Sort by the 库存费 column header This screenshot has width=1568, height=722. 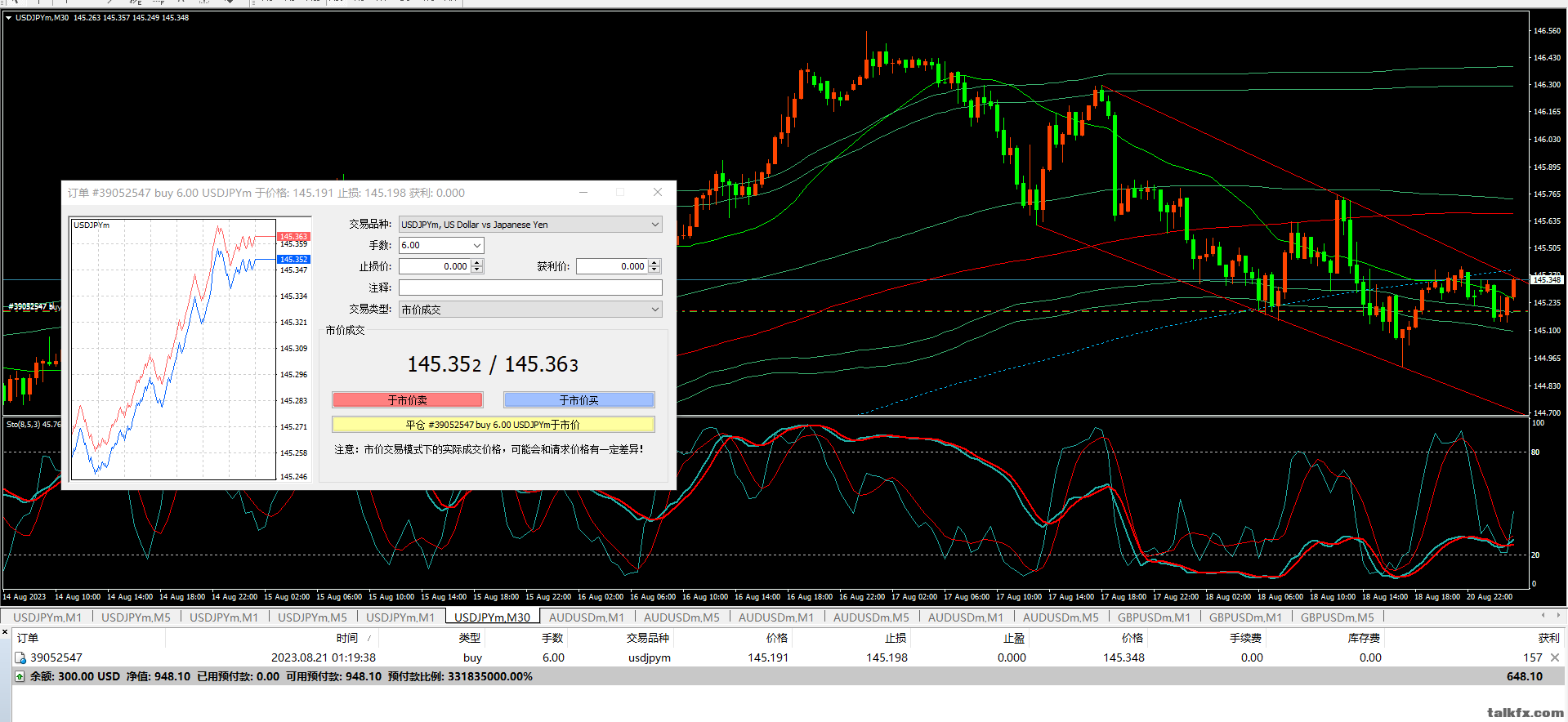tap(1364, 638)
